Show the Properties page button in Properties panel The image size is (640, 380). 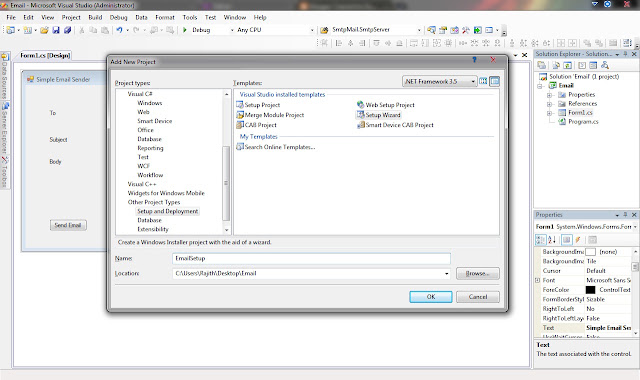pos(567,240)
